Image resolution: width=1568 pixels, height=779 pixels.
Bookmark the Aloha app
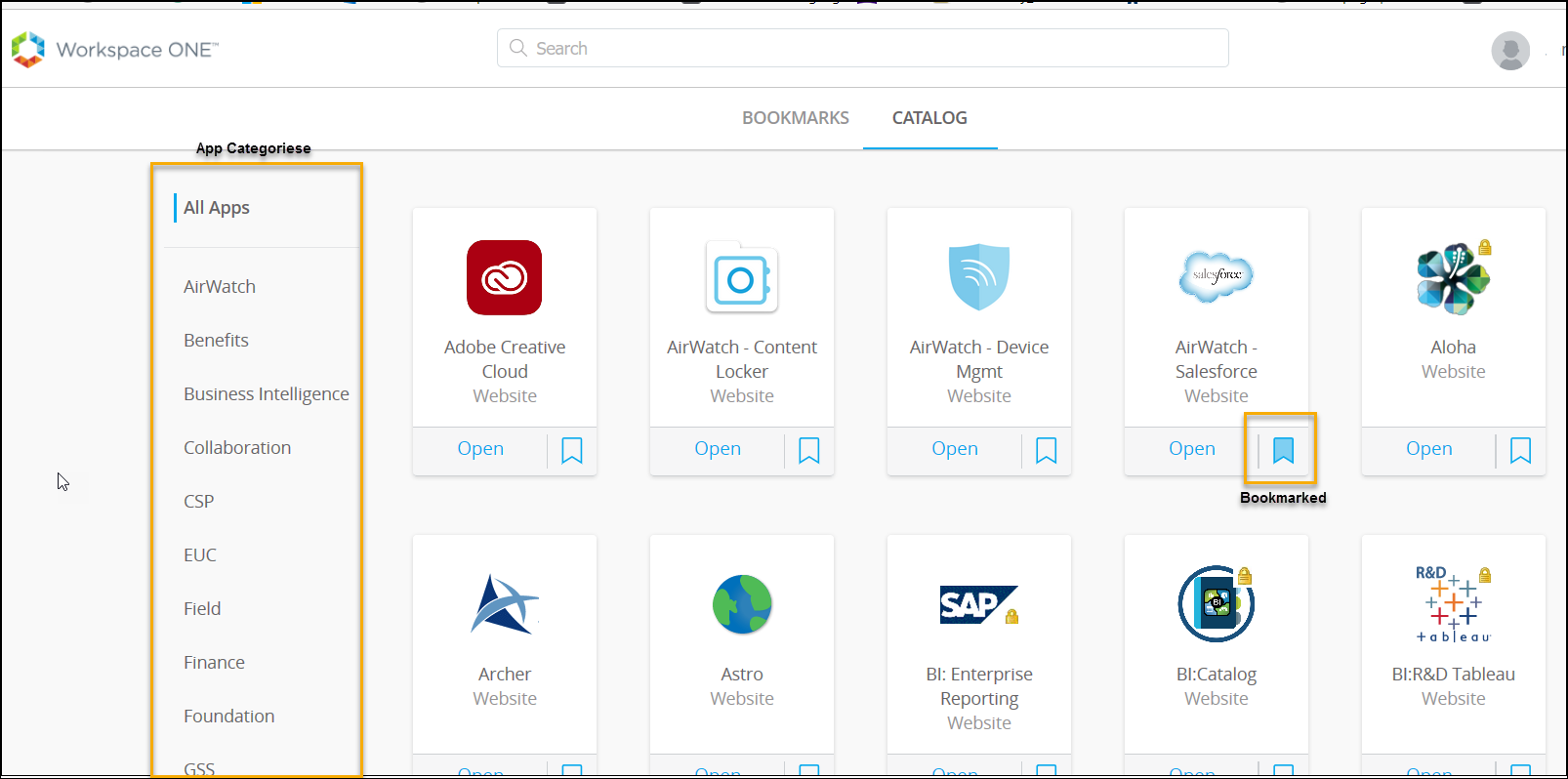click(x=1521, y=450)
